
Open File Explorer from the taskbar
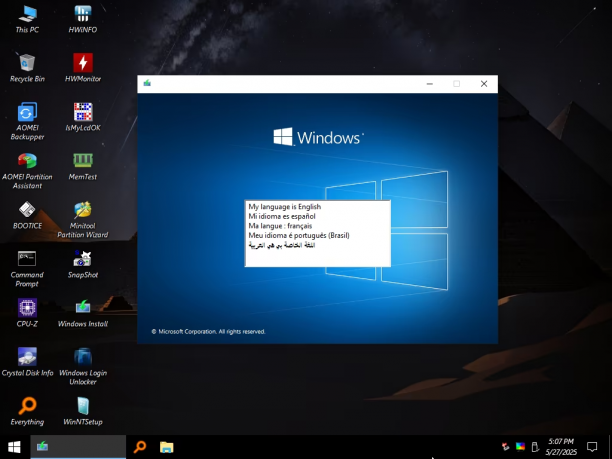167,447
